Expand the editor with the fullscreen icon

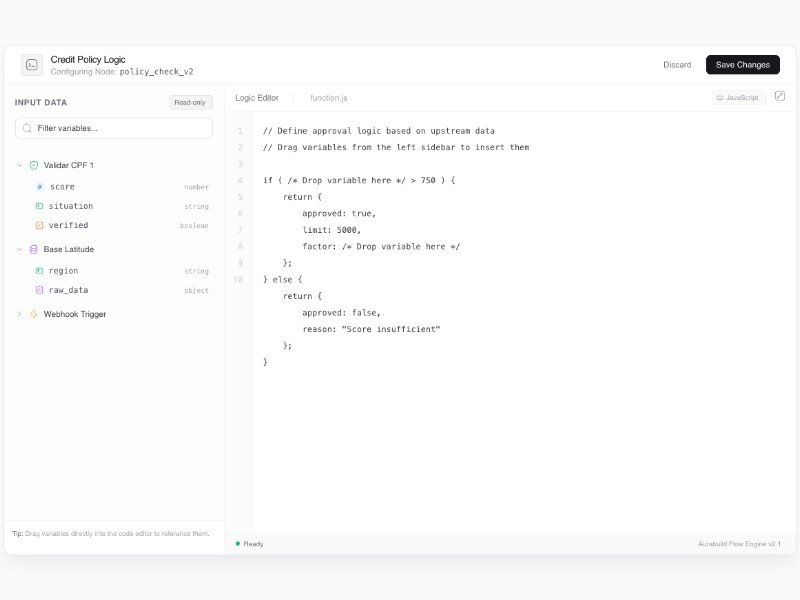point(780,97)
